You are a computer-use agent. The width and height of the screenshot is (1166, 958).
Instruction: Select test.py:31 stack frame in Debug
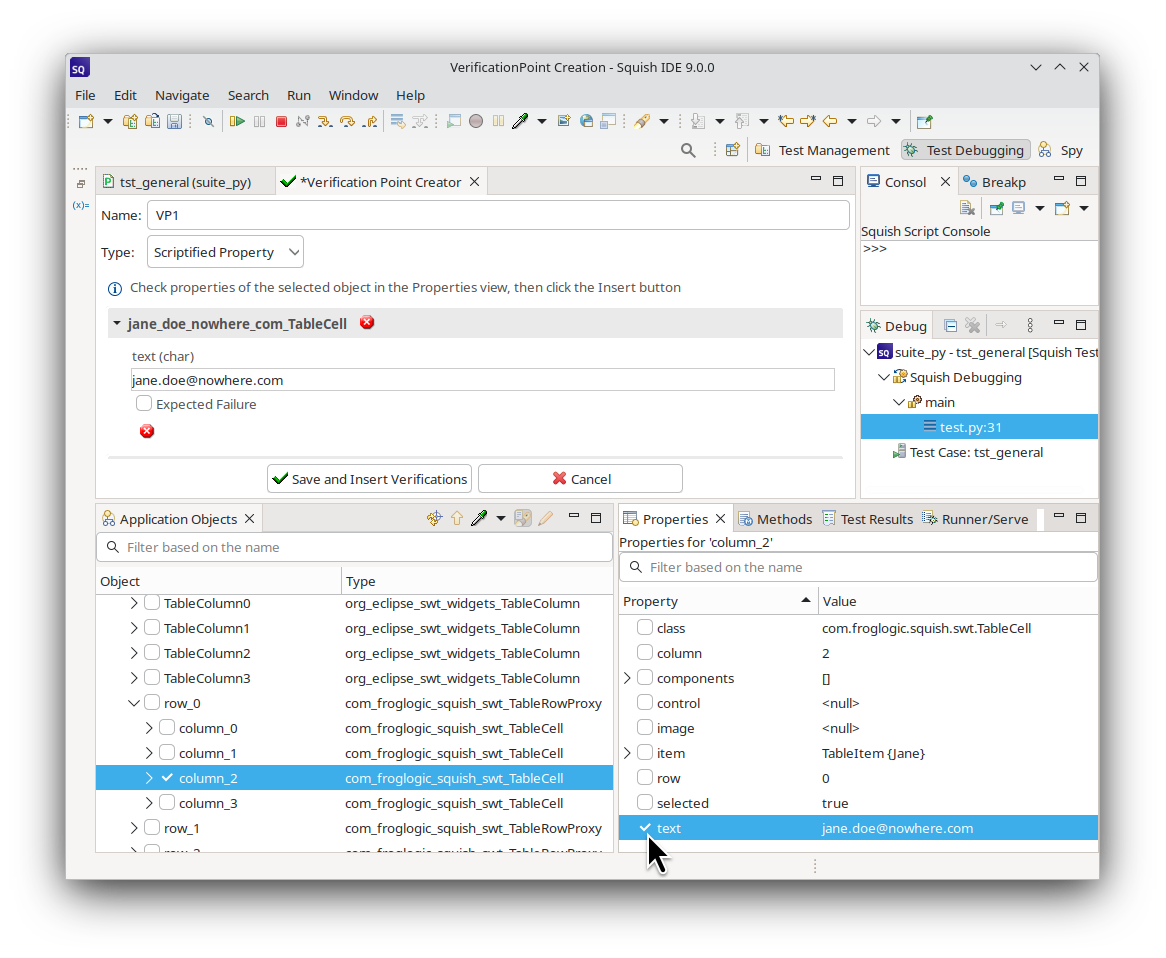pos(970,427)
